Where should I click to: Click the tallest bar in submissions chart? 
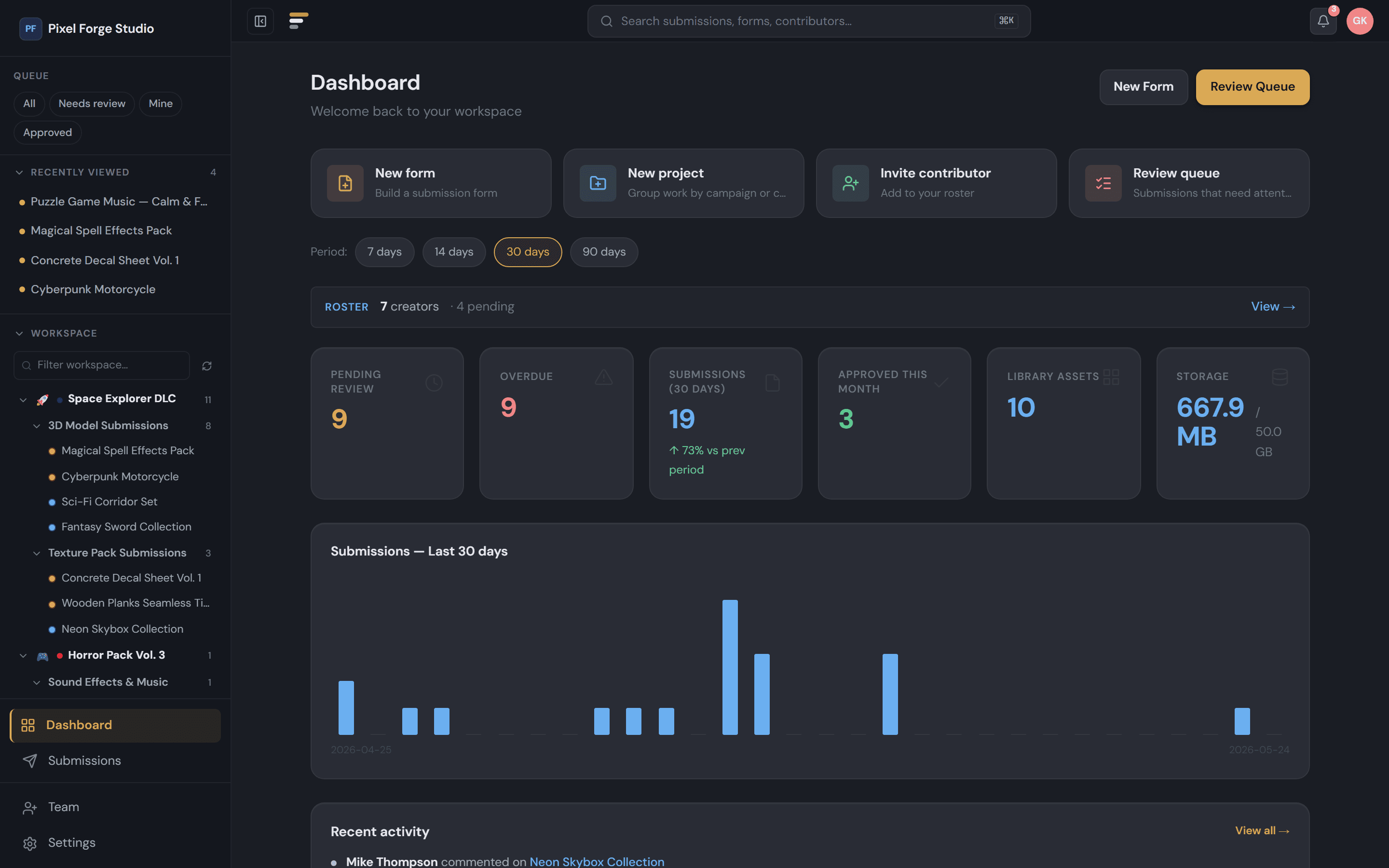(730, 667)
